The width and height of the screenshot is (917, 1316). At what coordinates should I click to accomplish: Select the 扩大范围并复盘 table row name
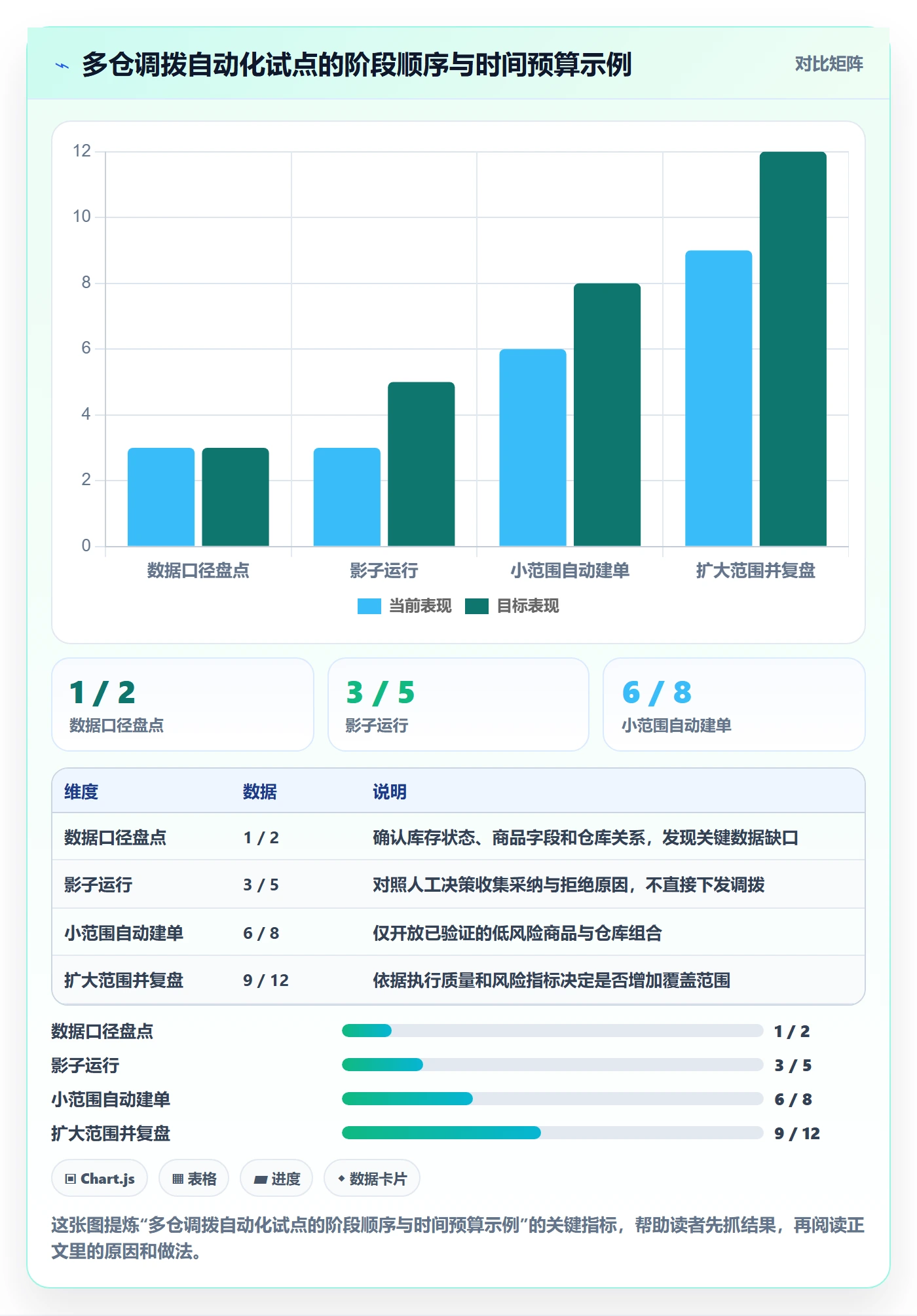coord(124,980)
